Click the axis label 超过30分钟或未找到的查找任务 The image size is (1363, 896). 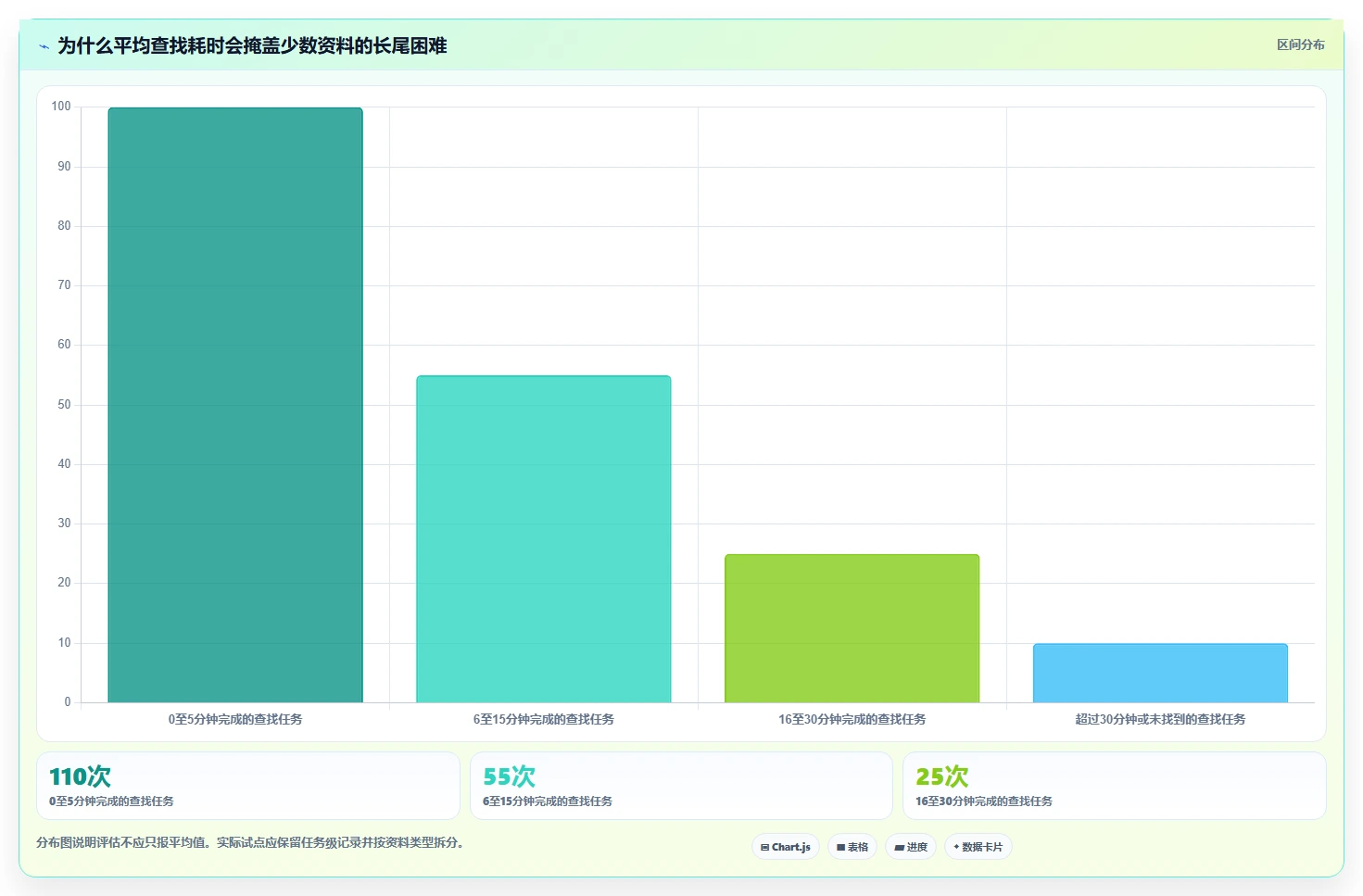tap(1160, 719)
